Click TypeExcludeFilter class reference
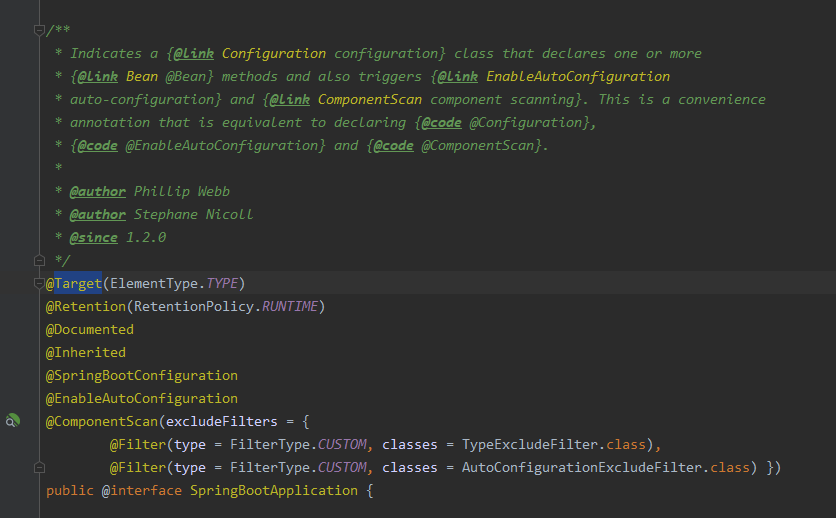836x518 pixels. click(x=530, y=444)
